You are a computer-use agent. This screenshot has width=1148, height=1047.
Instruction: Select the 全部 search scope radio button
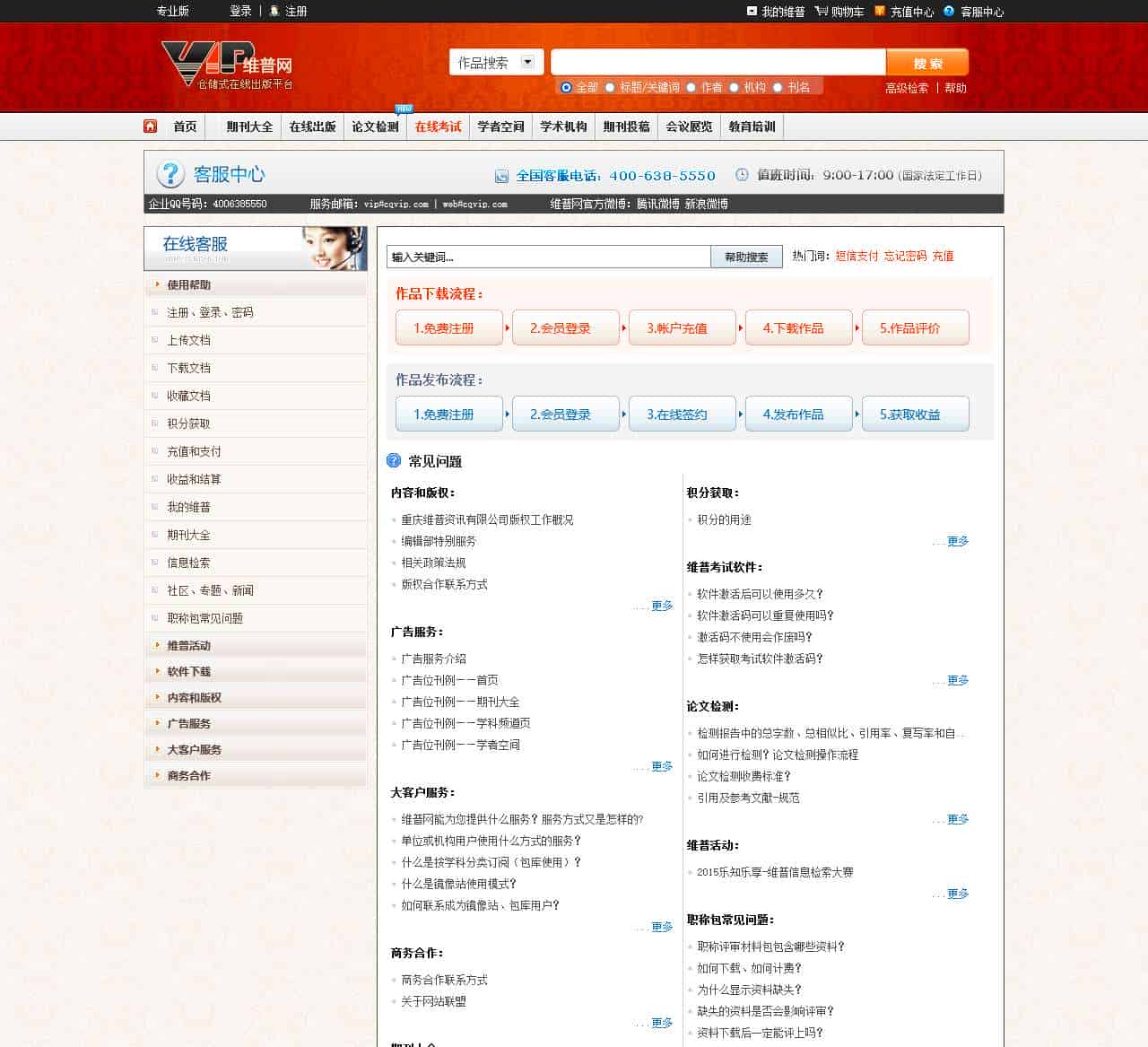pos(565,87)
